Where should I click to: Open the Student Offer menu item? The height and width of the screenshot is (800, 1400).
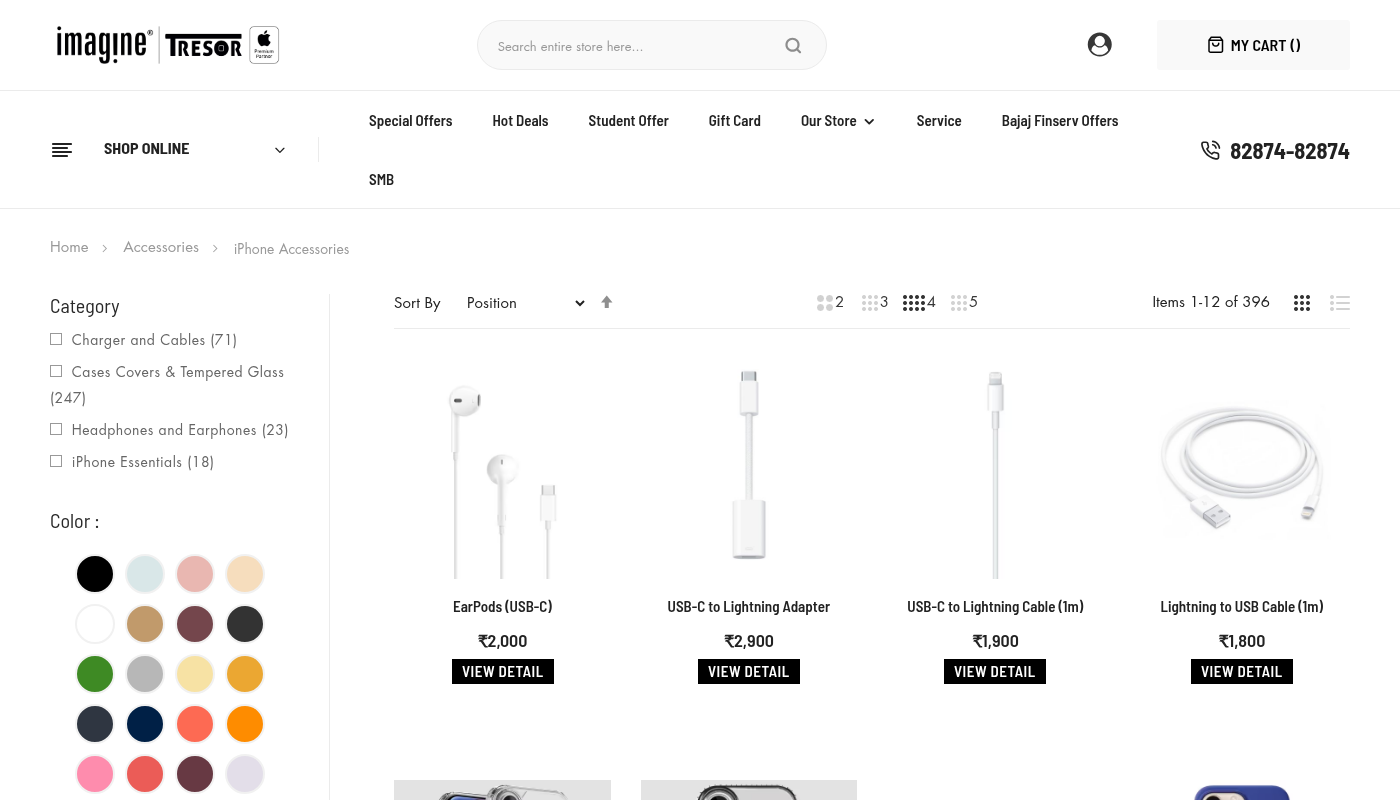click(x=628, y=121)
